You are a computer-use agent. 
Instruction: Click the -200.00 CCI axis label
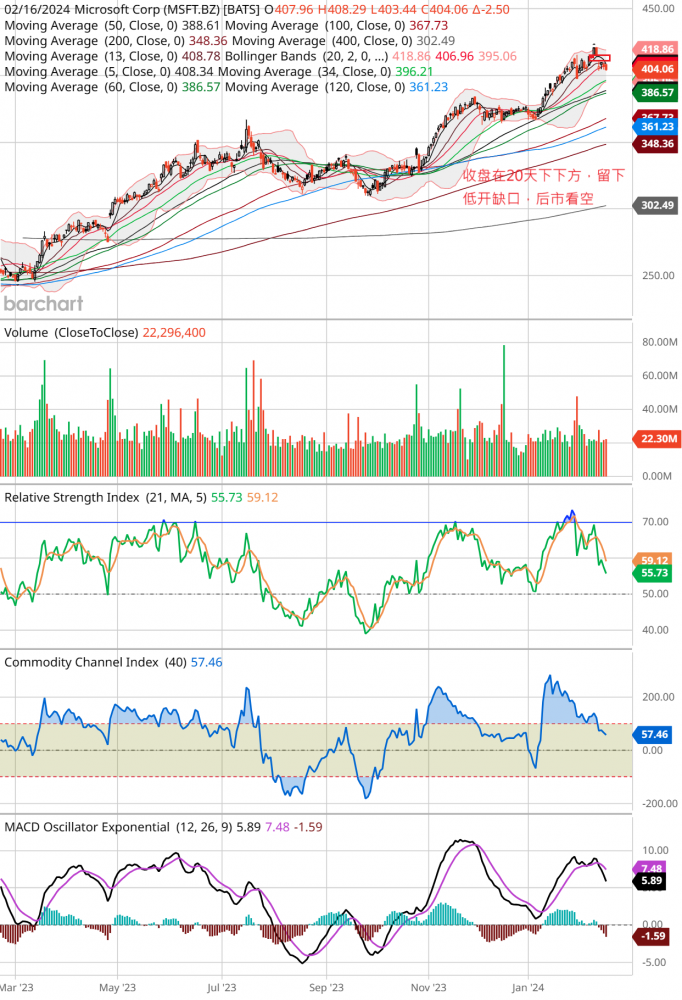click(658, 804)
